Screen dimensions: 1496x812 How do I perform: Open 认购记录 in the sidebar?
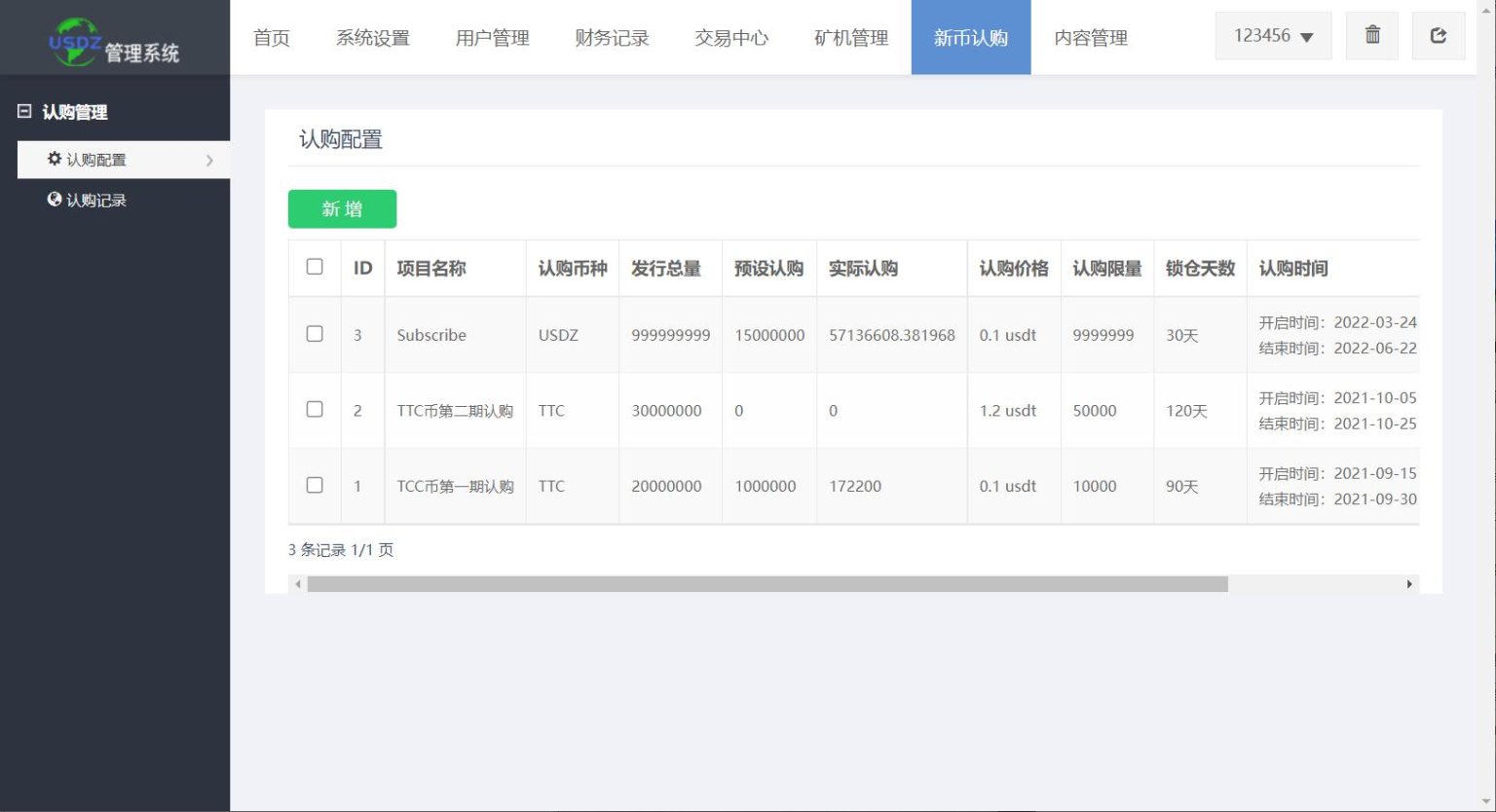click(96, 201)
